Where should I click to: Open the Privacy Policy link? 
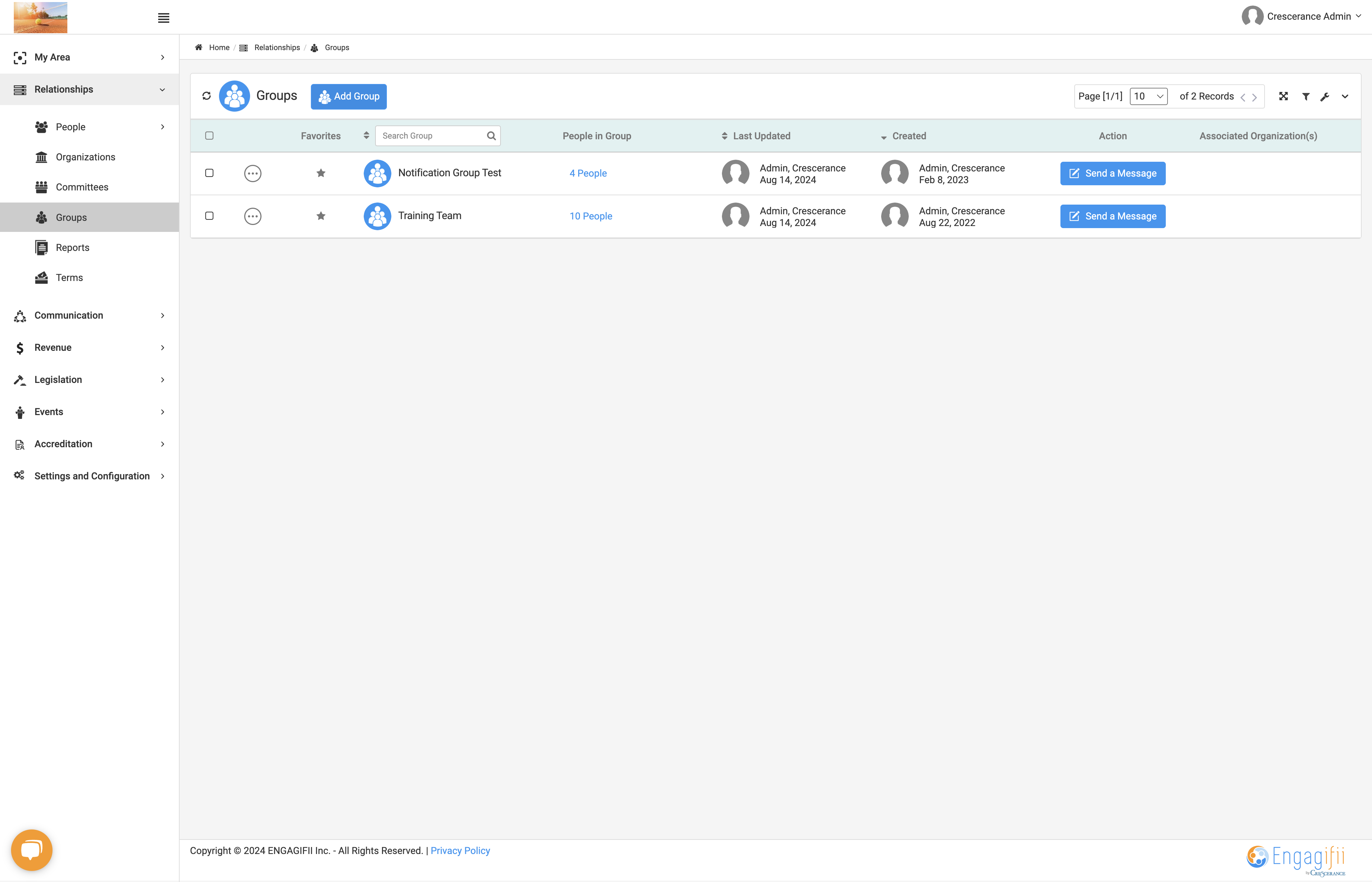[x=460, y=851]
